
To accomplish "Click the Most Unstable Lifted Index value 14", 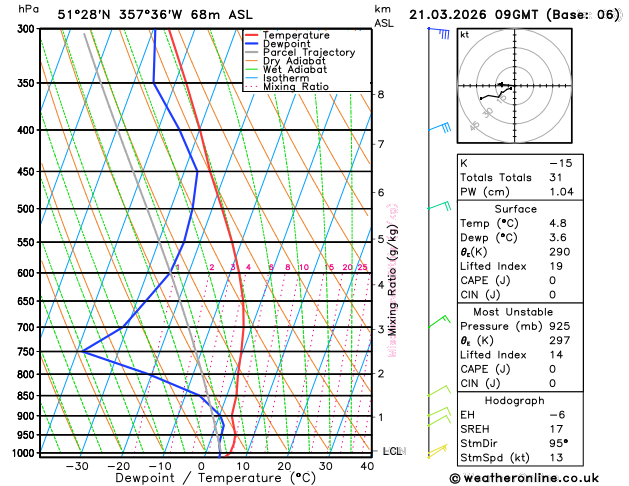I will pyautogui.click(x=556, y=355).
